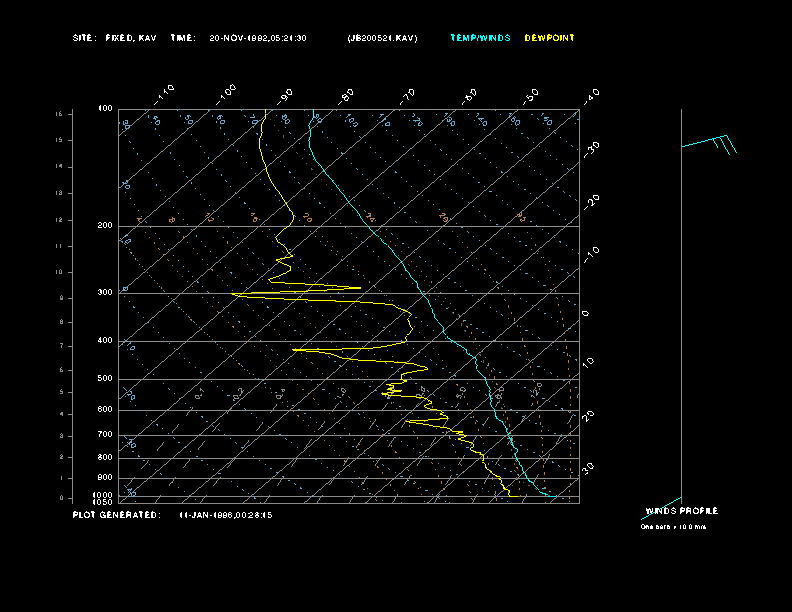Click the 1000 pressure level label

pyautogui.click(x=103, y=495)
